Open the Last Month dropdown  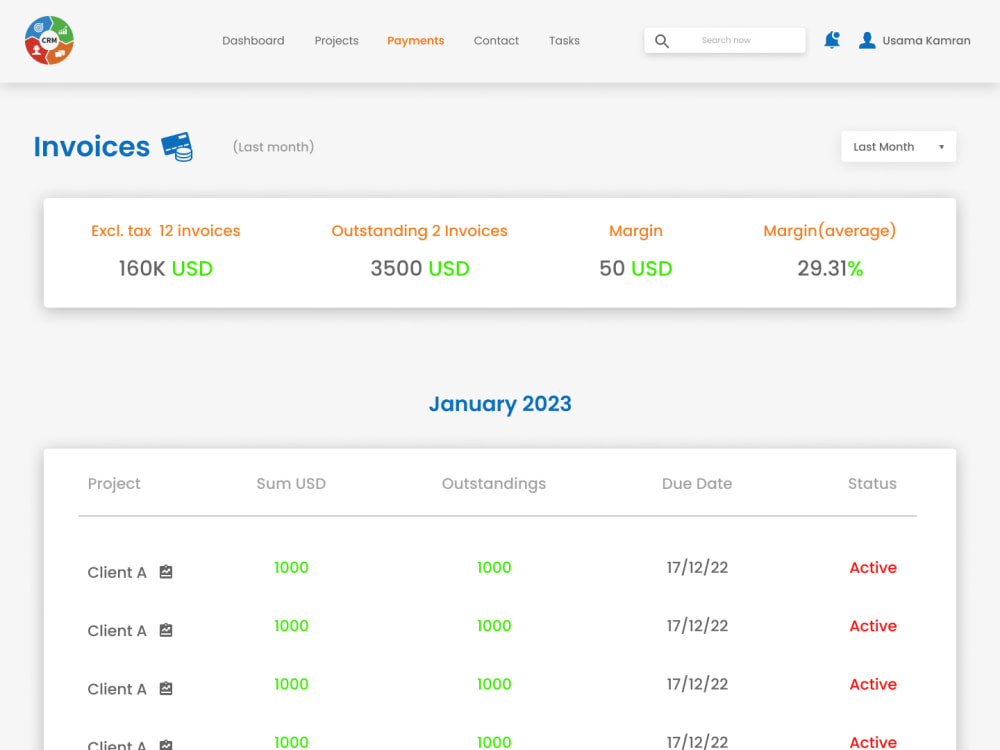[898, 146]
